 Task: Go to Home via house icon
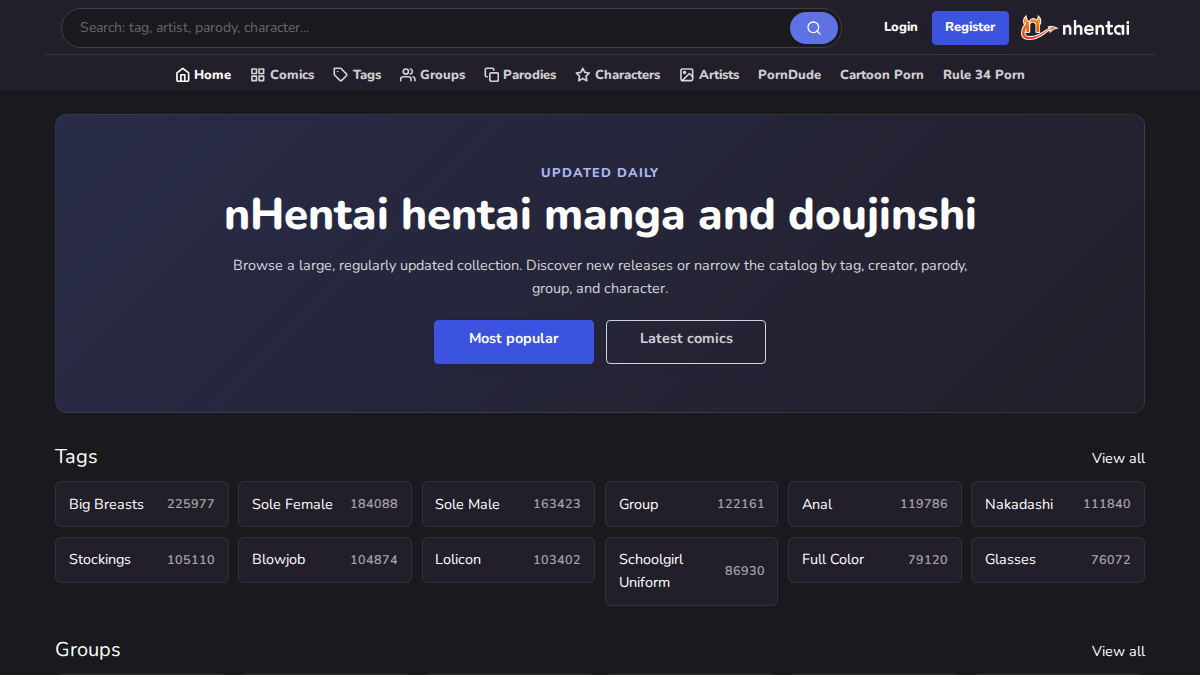click(x=203, y=75)
